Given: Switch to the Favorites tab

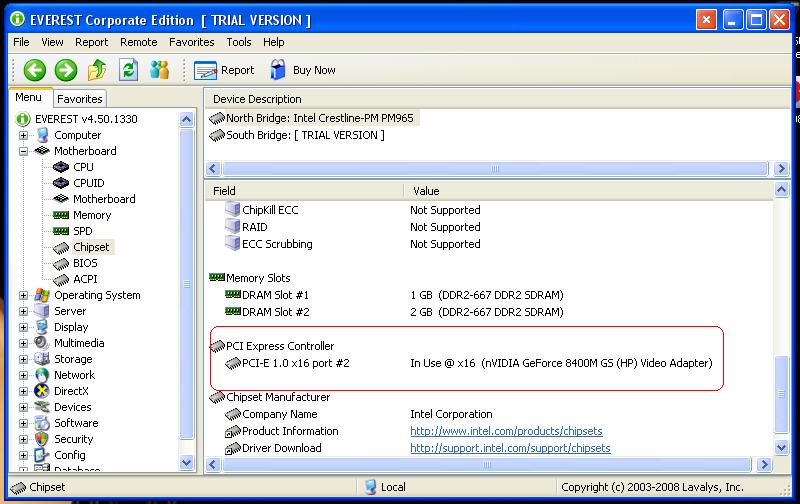Looking at the screenshot, I should pos(80,99).
